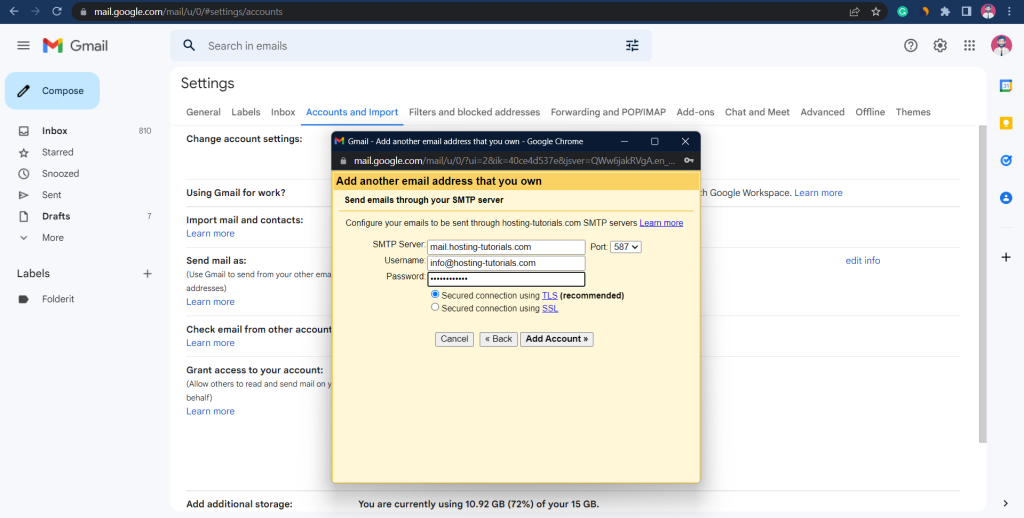Open Learn more under Grant access section
1024x518 pixels.
point(210,412)
